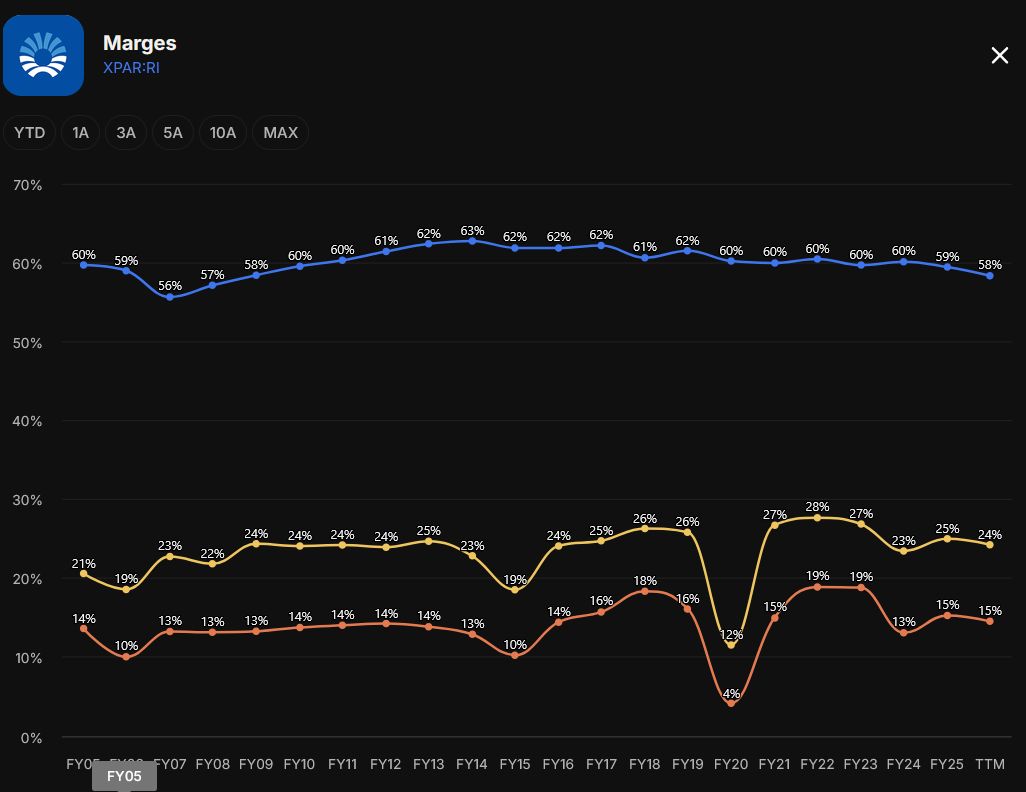The image size is (1026, 792).
Task: Select the 10A time range
Action: click(222, 133)
